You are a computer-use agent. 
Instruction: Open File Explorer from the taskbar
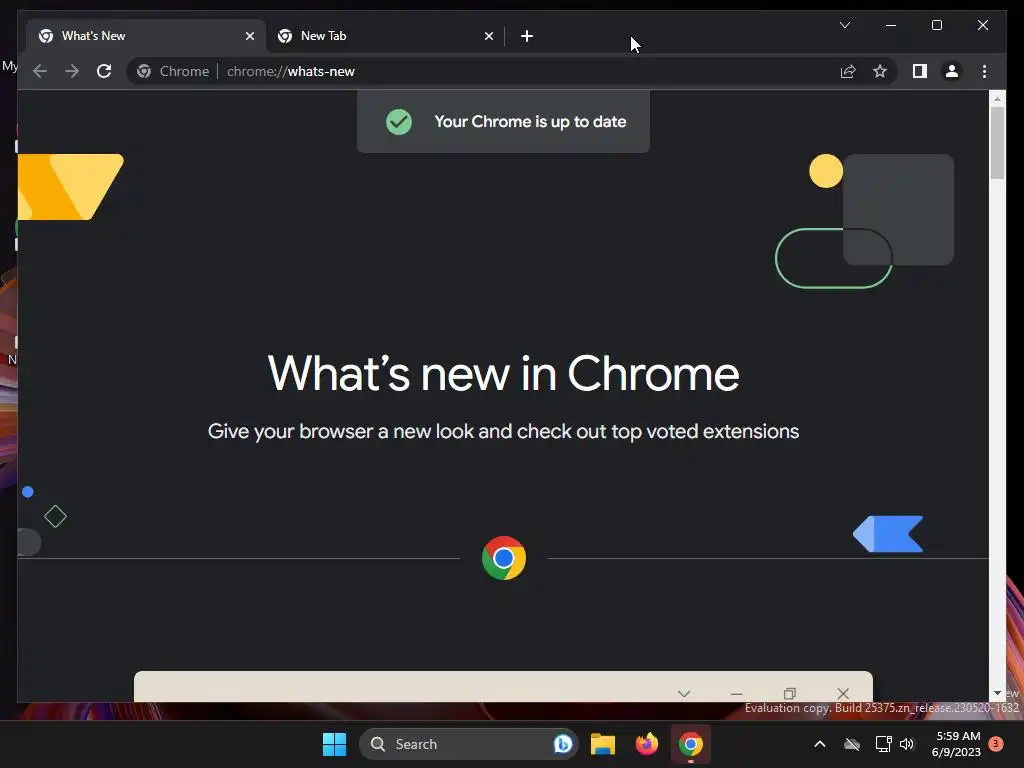click(603, 744)
